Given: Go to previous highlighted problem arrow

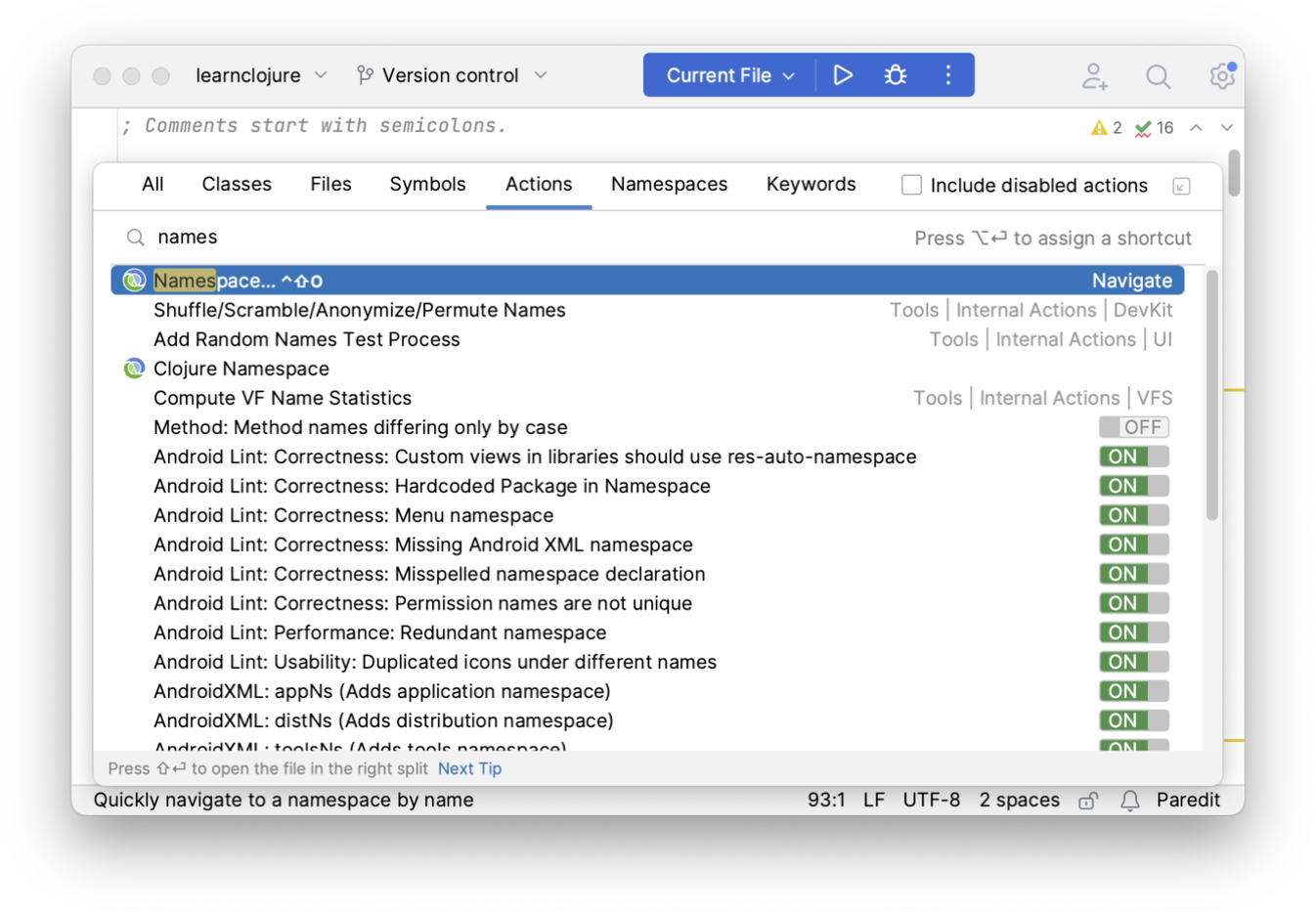Looking at the screenshot, I should click(x=1196, y=128).
